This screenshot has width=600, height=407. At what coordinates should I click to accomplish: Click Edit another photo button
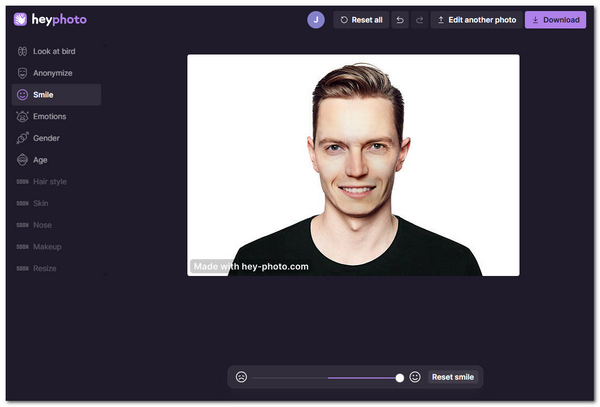[x=476, y=20]
